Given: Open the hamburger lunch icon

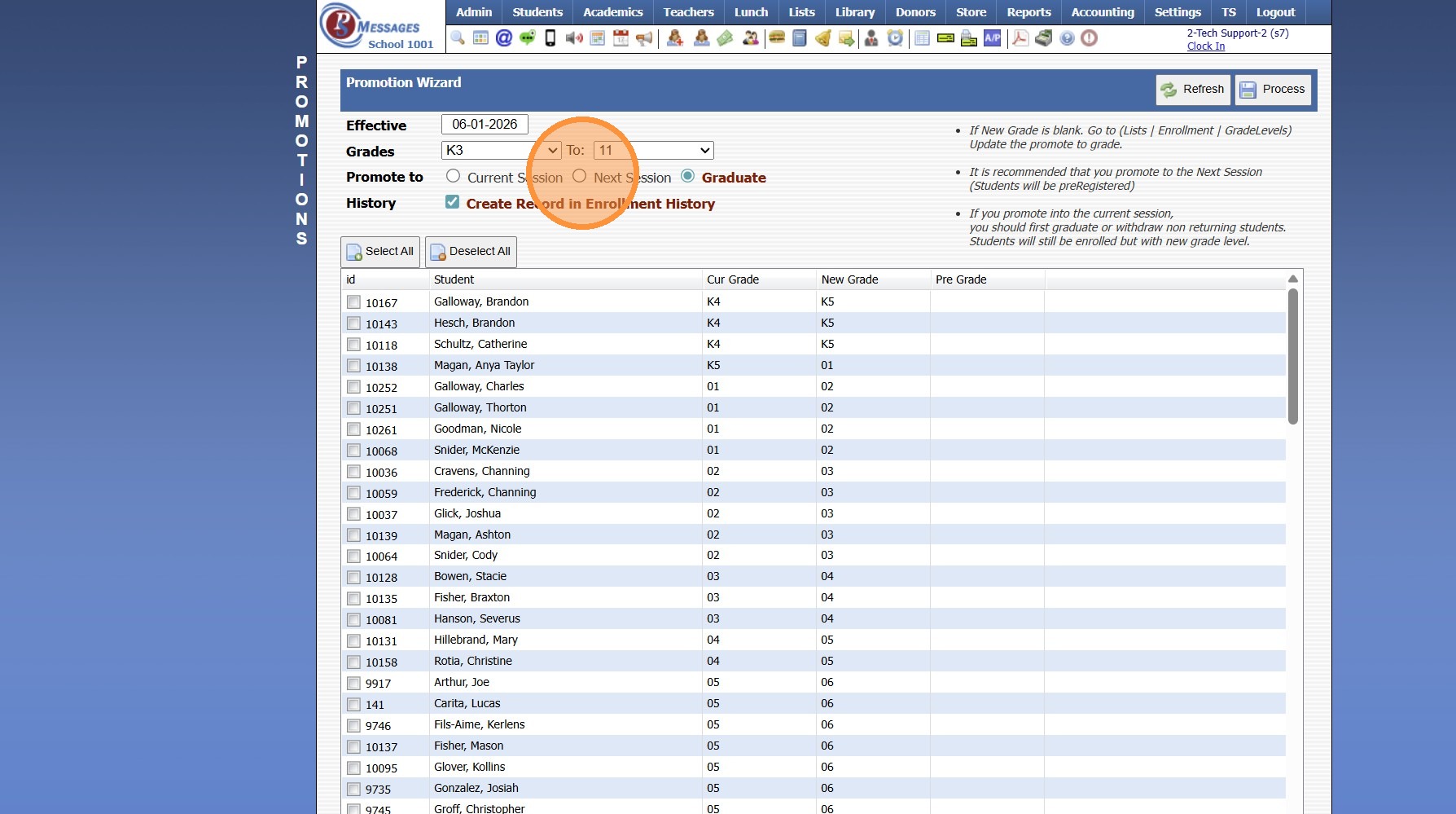Looking at the screenshot, I should click(777, 38).
